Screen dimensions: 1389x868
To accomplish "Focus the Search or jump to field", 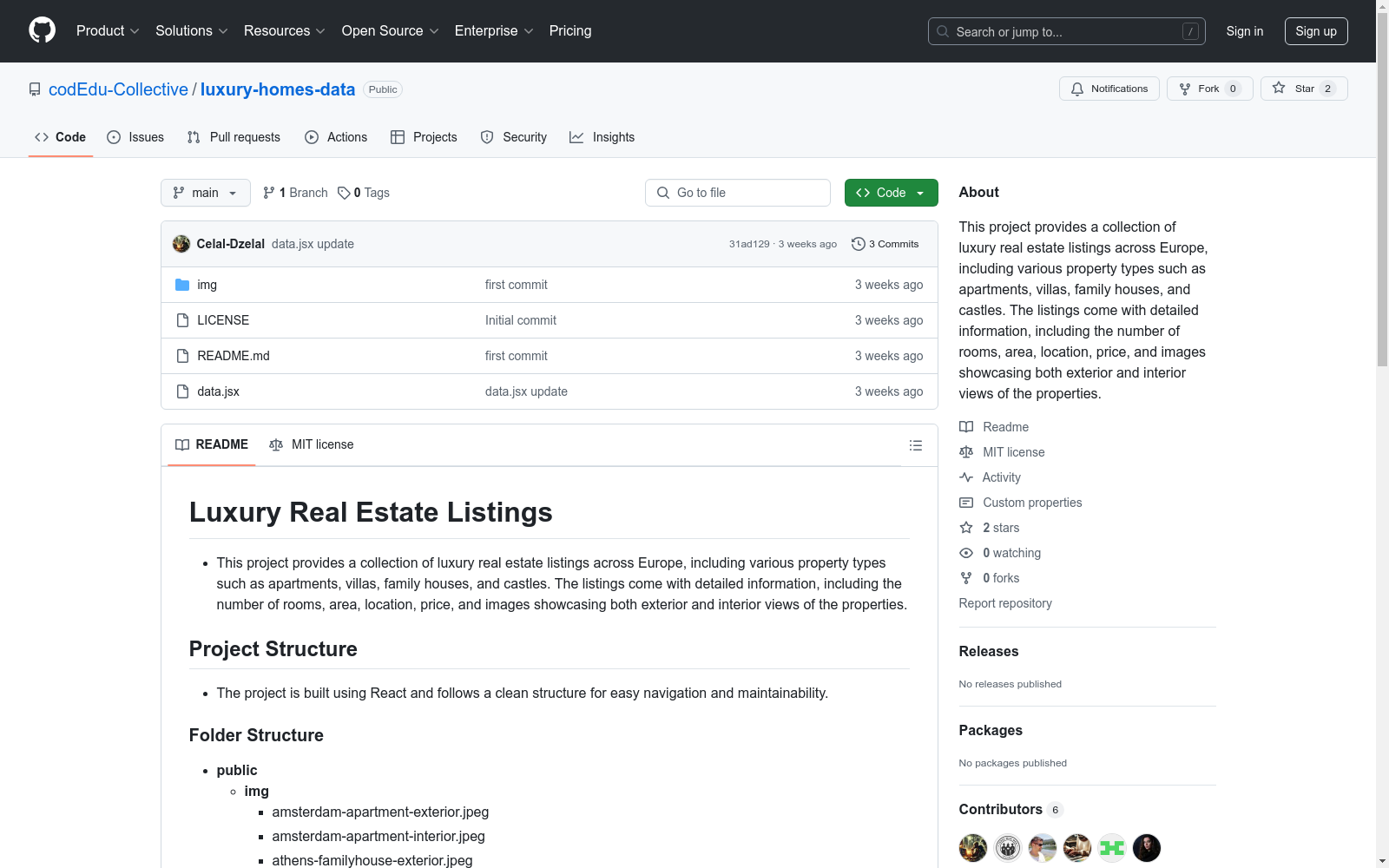I will pyautogui.click(x=1067, y=31).
